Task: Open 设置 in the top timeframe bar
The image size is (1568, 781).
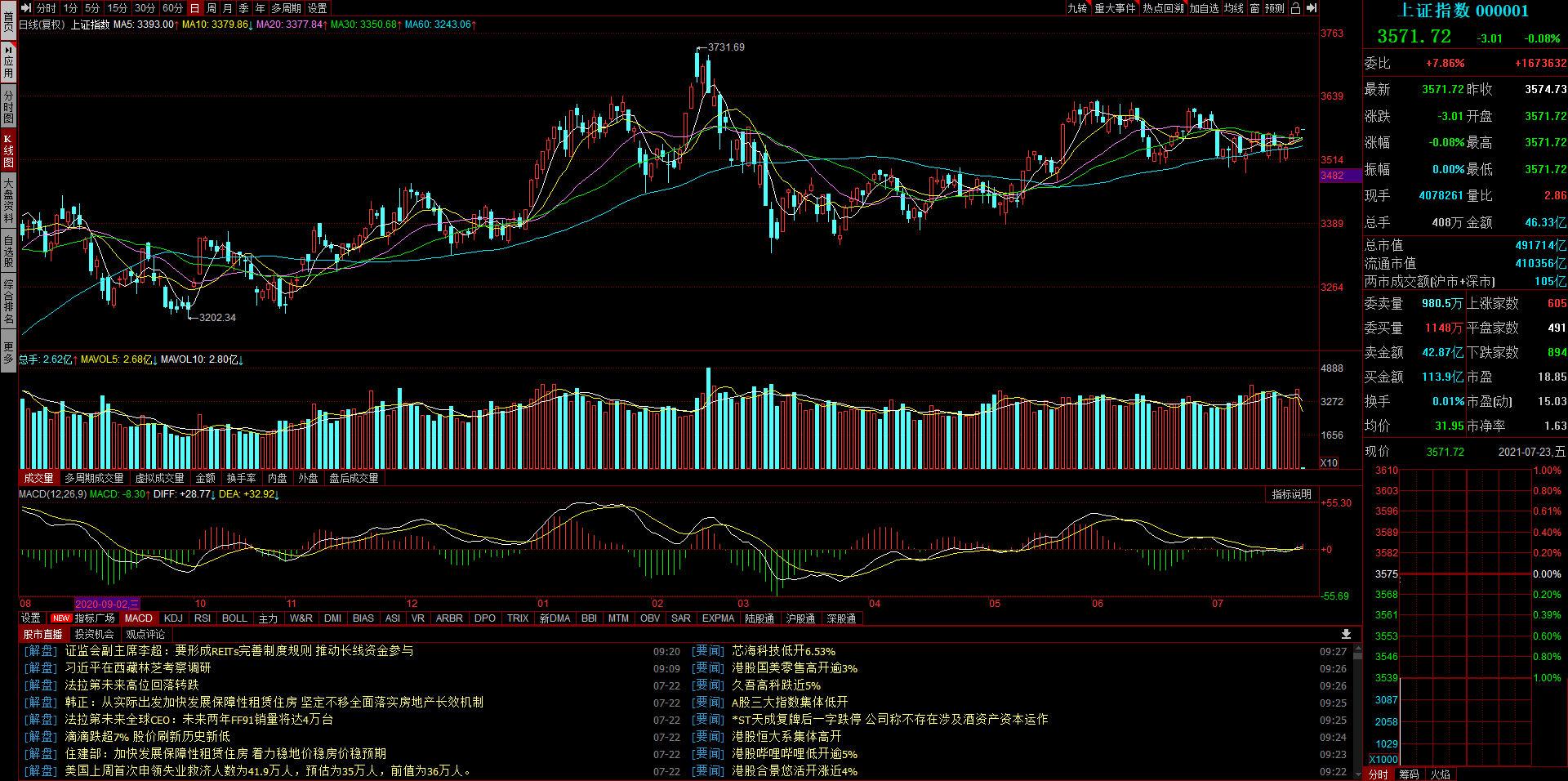Action: pyautogui.click(x=318, y=8)
